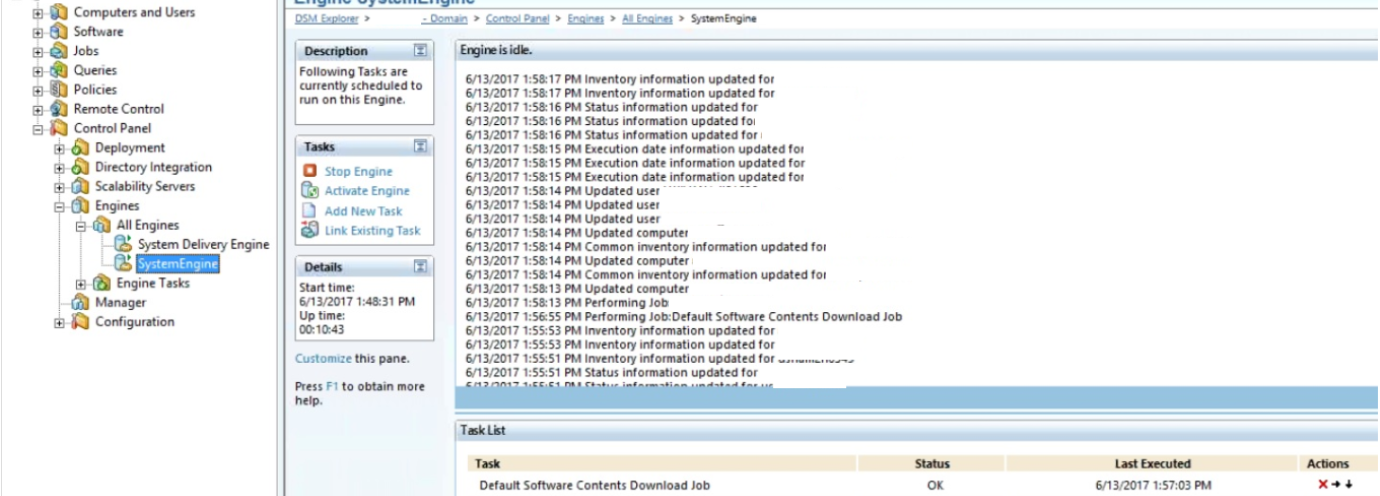Expand the Engine Tasks tree node
1380x496 pixels.
tap(81, 284)
